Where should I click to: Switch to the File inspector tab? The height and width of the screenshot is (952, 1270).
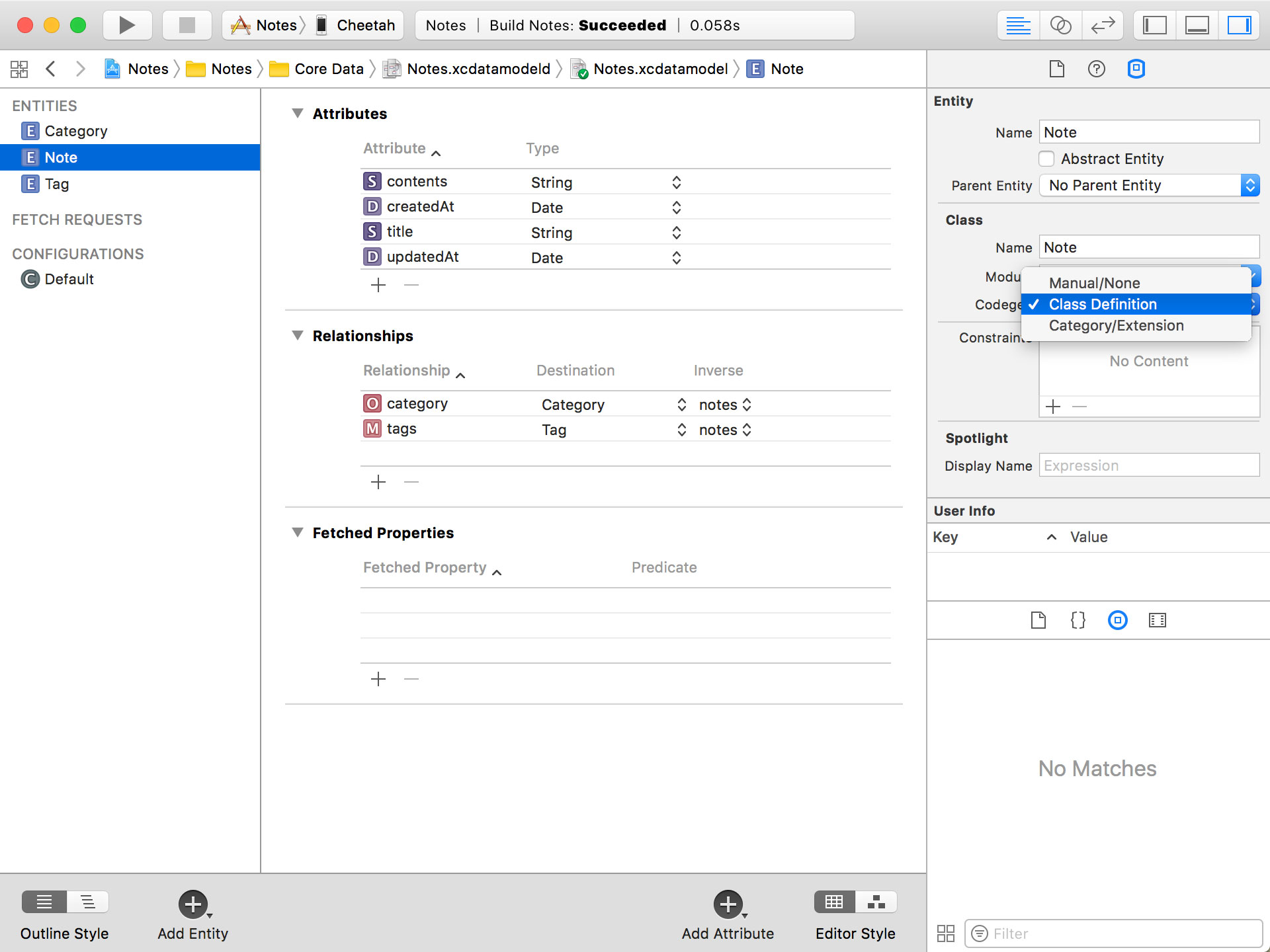coord(1056,69)
